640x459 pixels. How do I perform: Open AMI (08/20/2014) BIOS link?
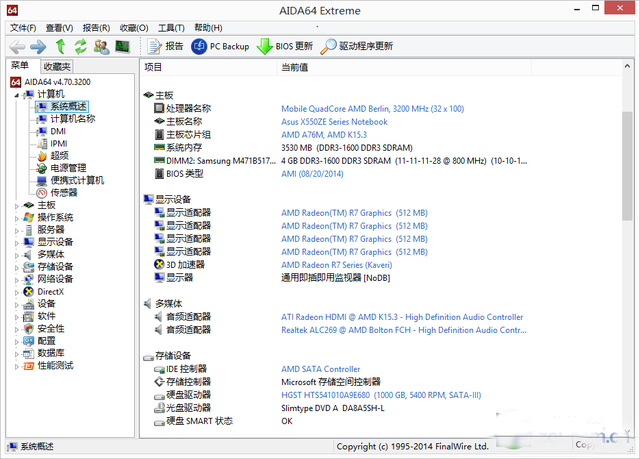pos(312,174)
